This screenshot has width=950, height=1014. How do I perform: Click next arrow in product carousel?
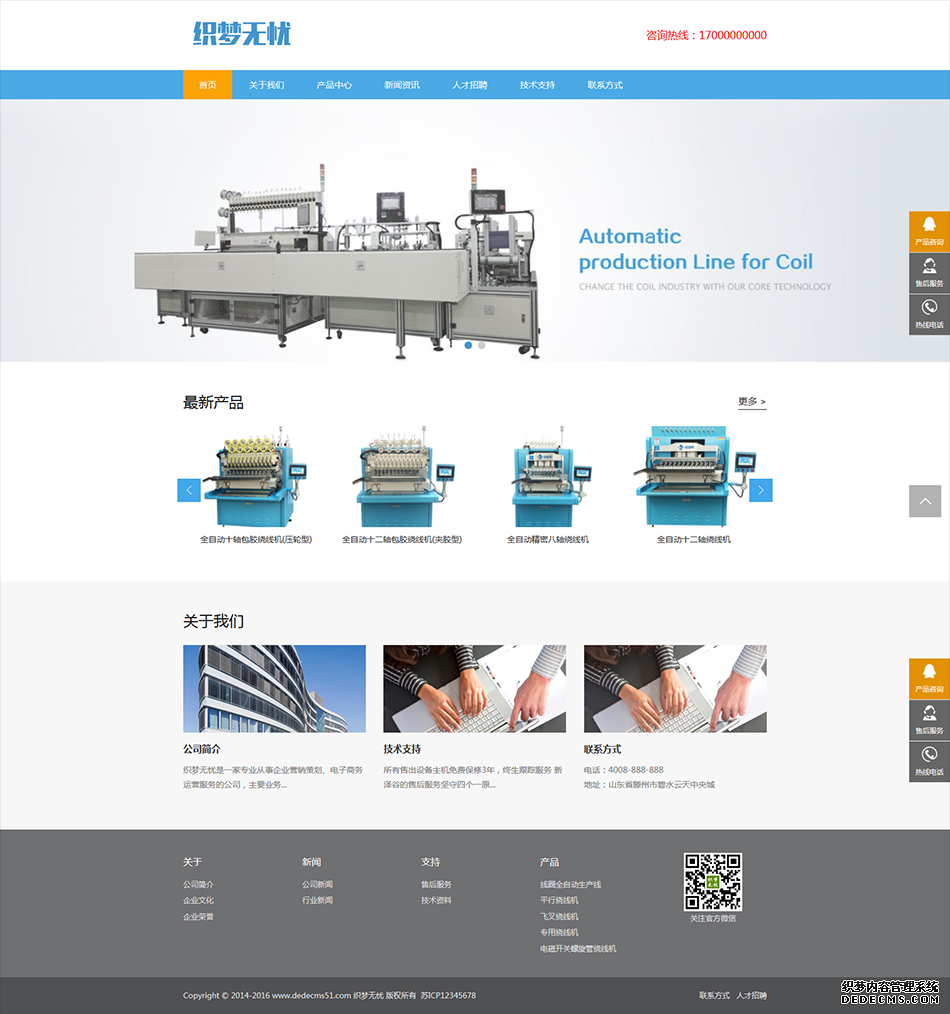761,490
